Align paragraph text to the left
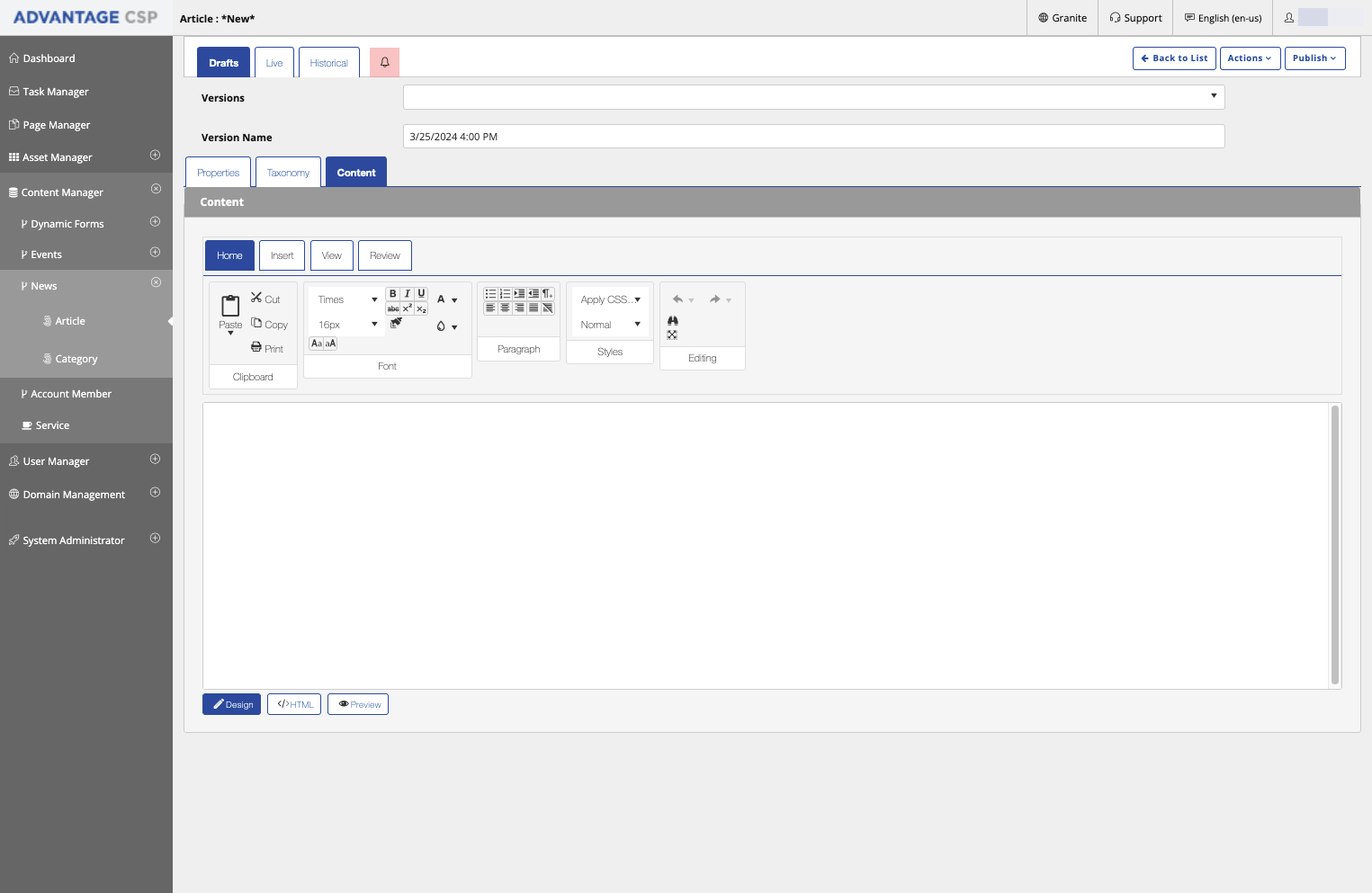The image size is (1372, 893). click(x=490, y=308)
